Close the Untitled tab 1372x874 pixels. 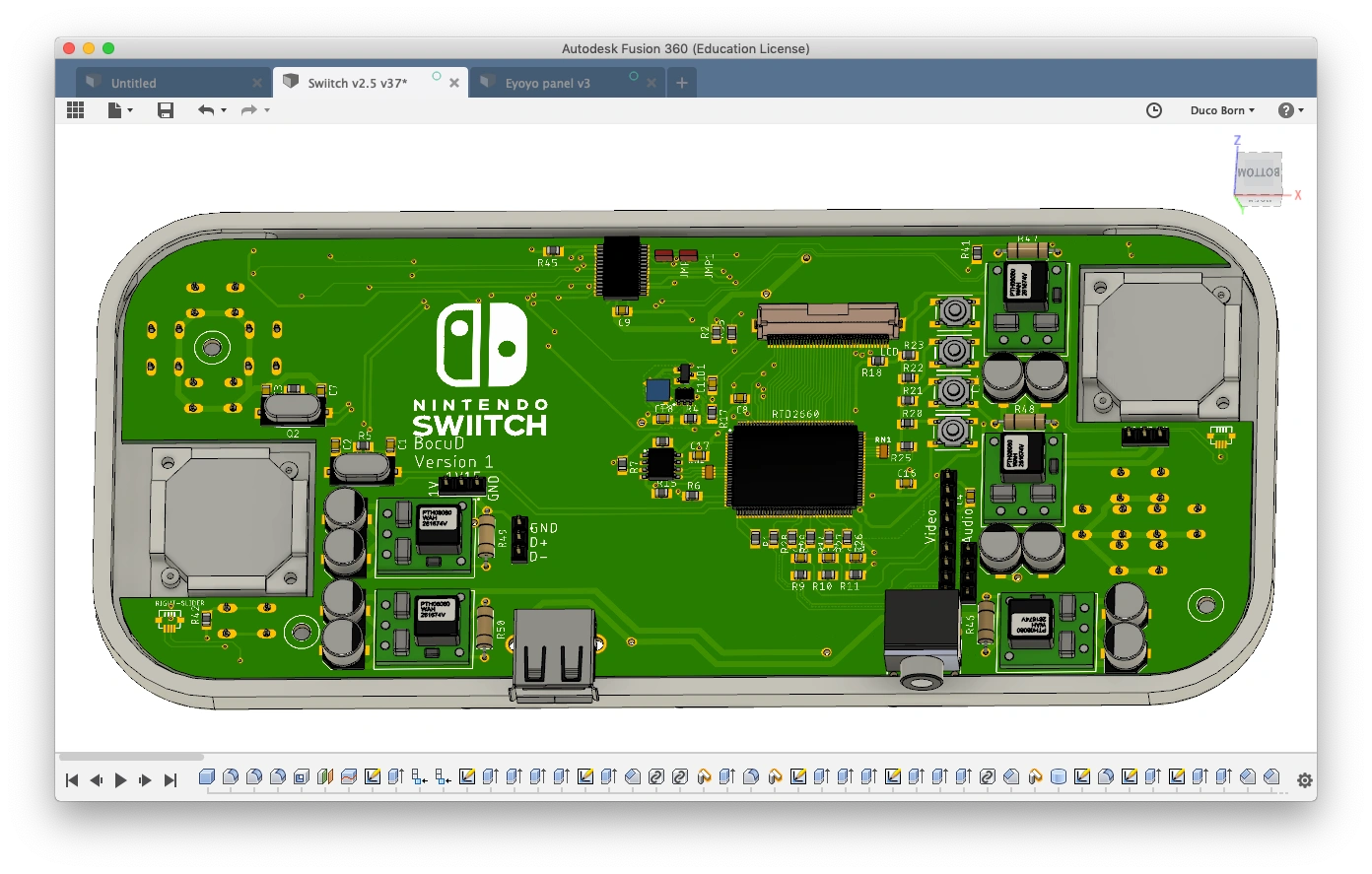[257, 83]
